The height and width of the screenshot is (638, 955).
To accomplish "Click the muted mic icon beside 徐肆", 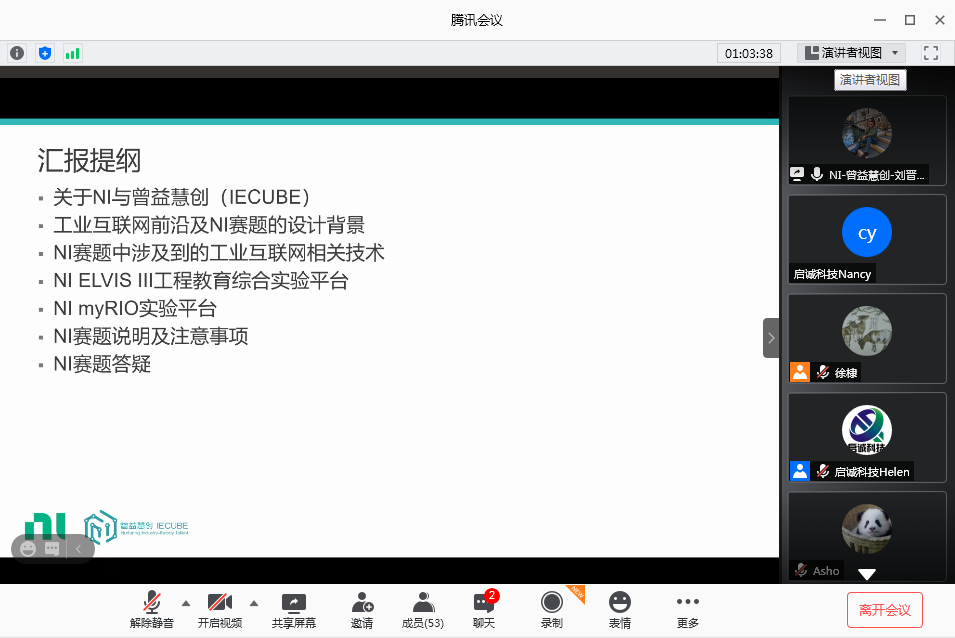I will (x=823, y=372).
